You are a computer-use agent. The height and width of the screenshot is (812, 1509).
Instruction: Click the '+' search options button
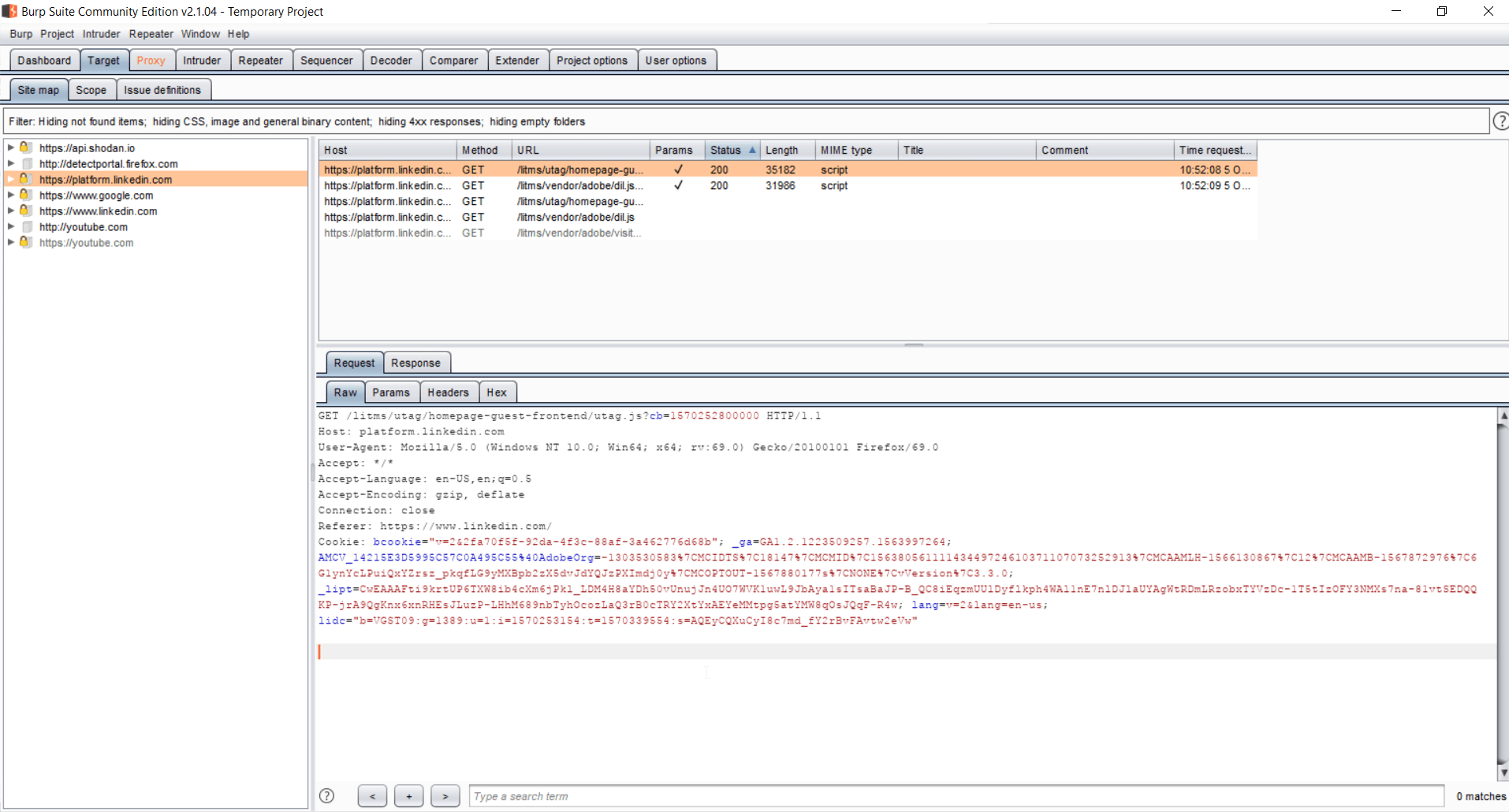(408, 796)
